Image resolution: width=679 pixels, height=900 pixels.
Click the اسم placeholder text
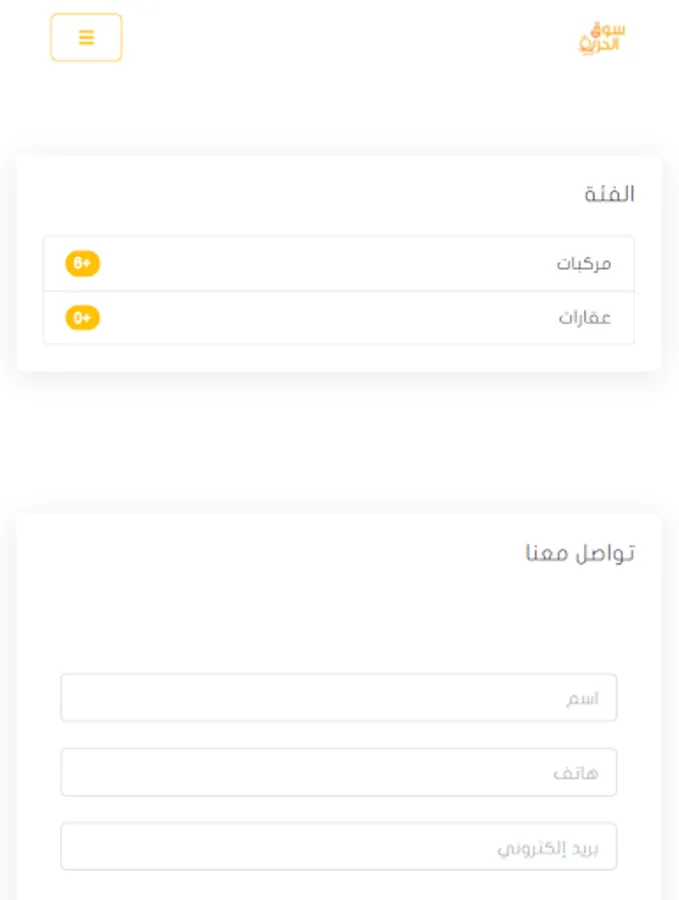click(583, 698)
